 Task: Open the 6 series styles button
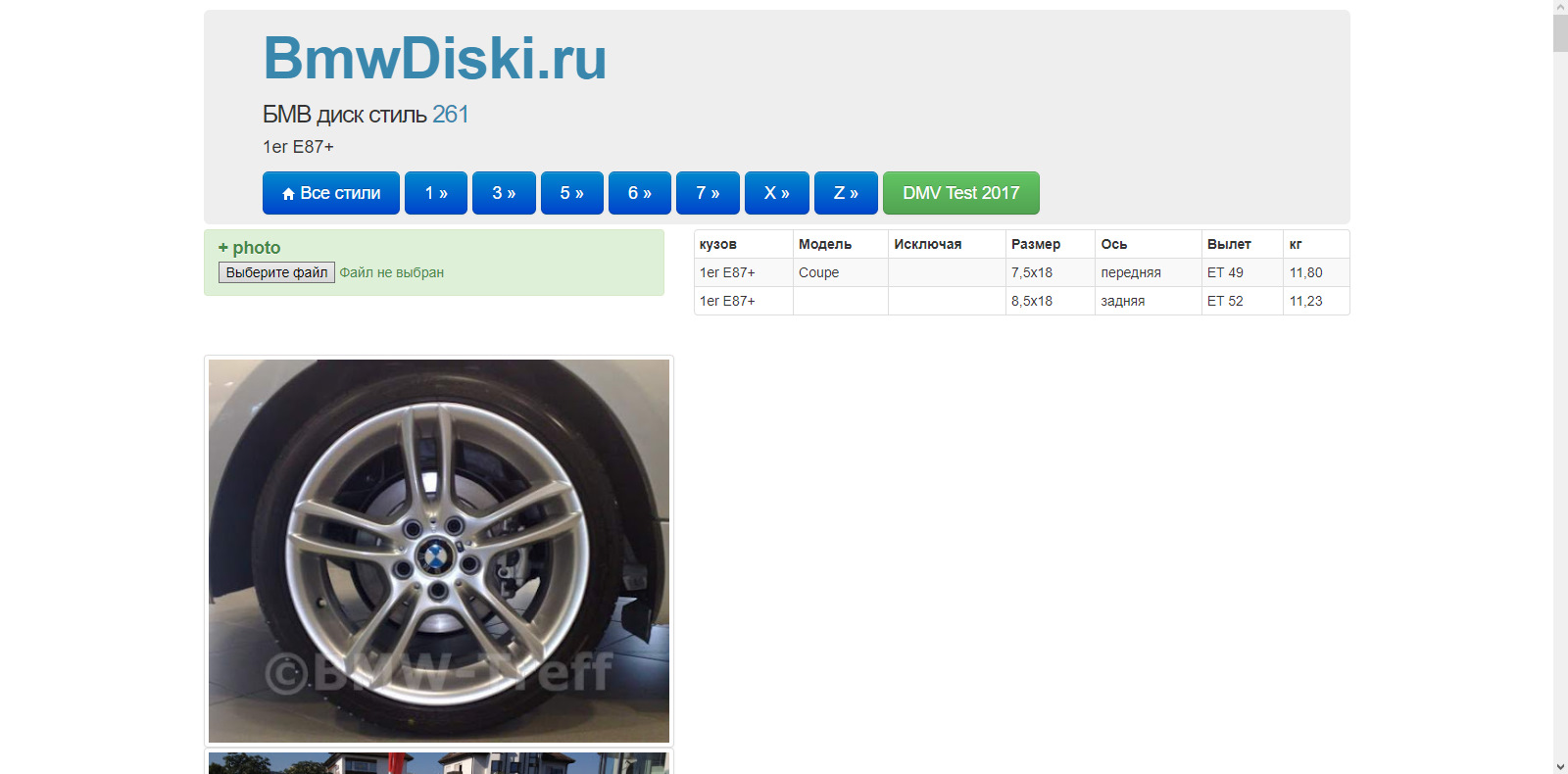[x=639, y=193]
